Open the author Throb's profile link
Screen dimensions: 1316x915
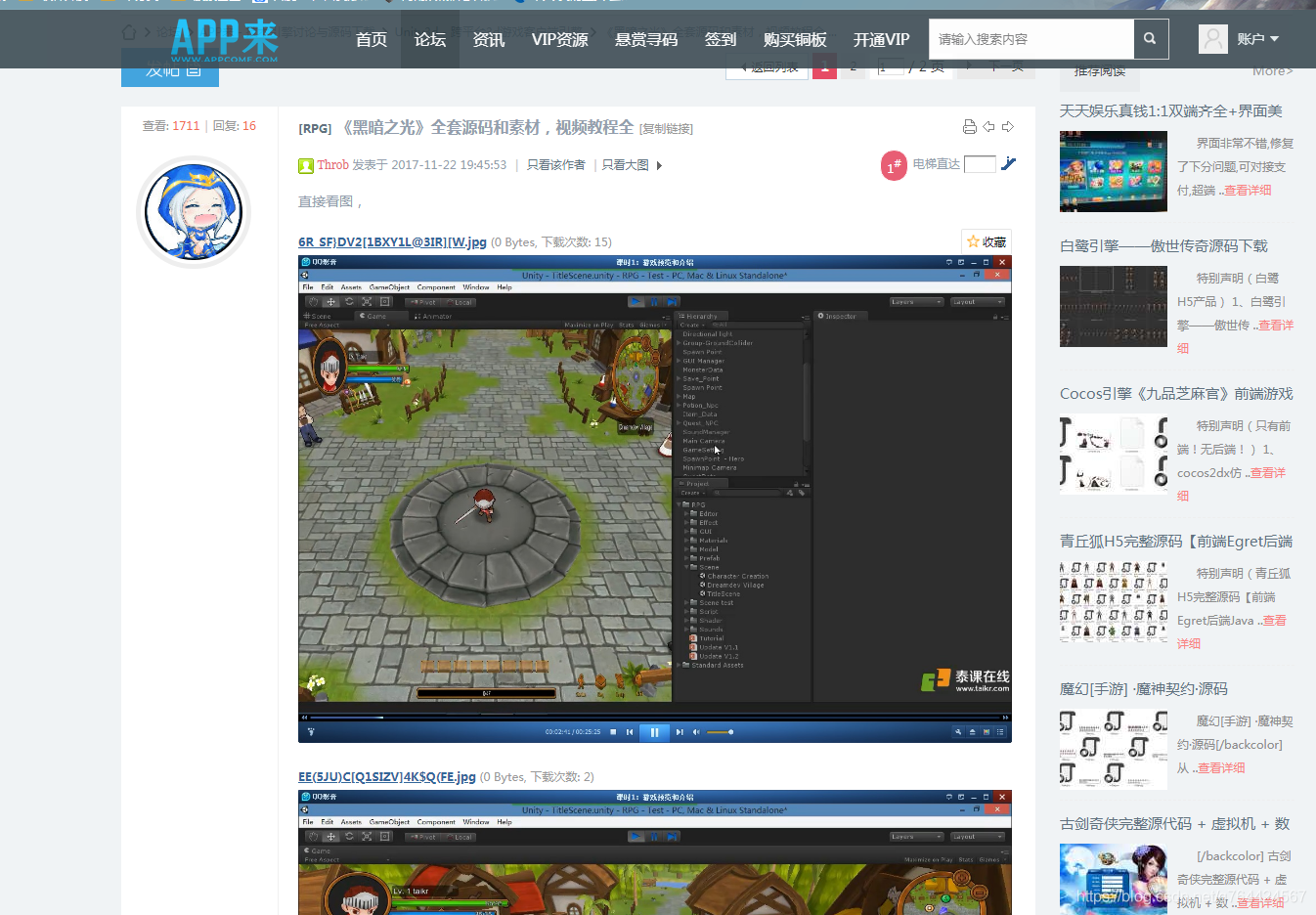click(x=332, y=165)
